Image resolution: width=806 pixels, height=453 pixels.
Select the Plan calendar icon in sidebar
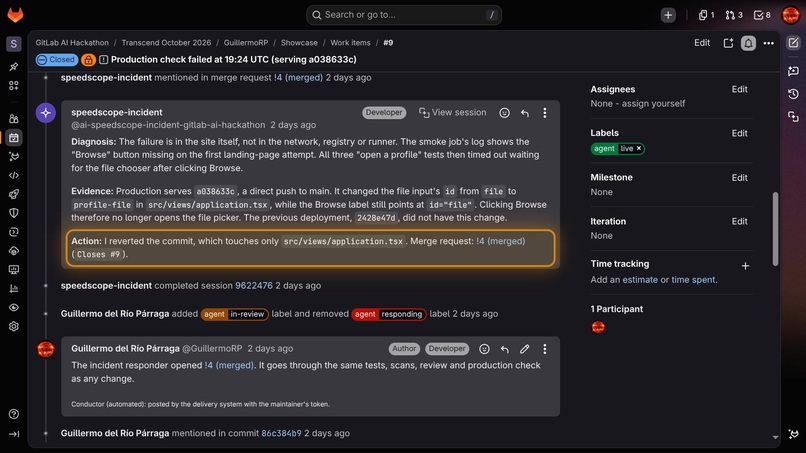[14, 138]
